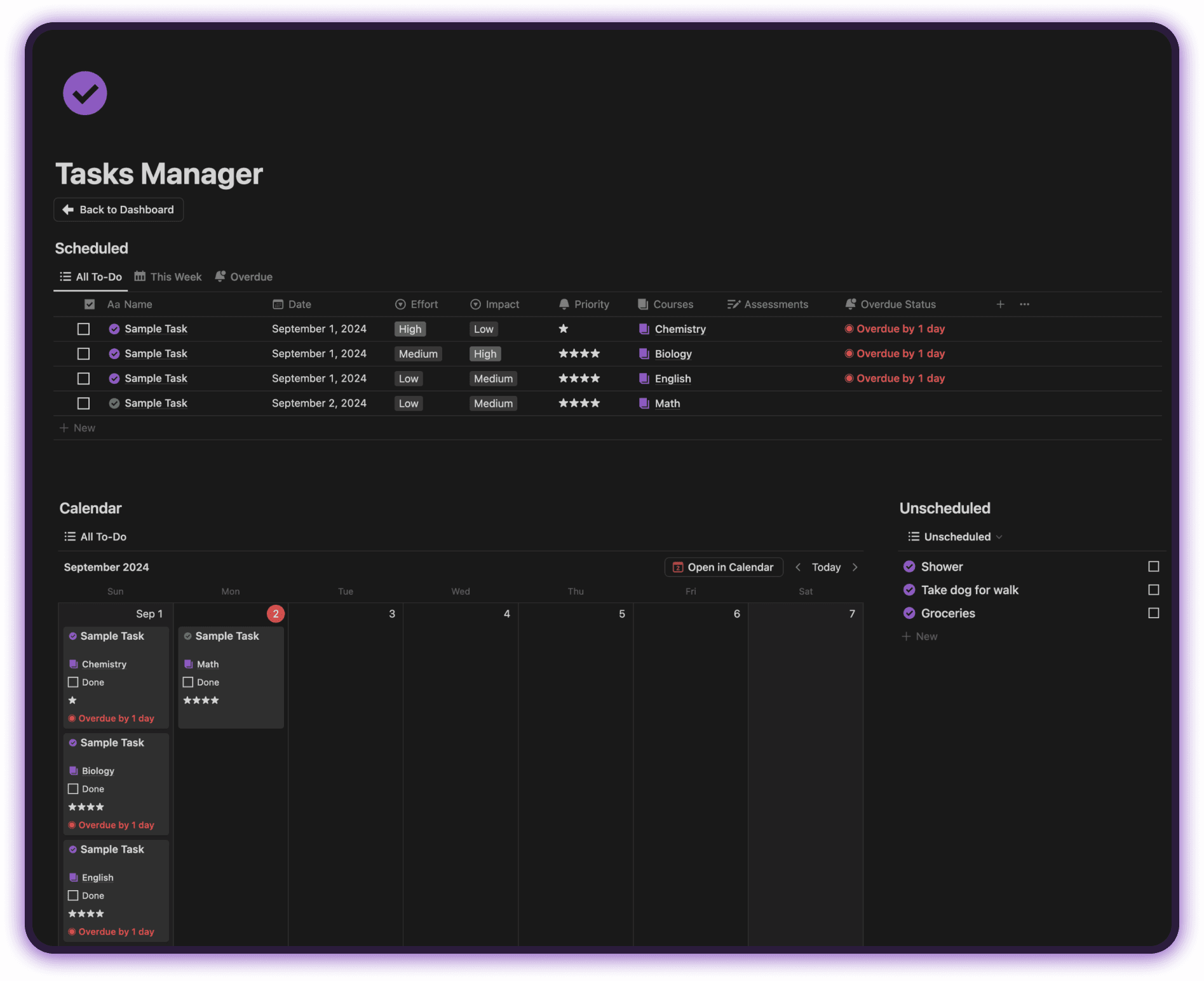The width and height of the screenshot is (1204, 981).
Task: Open the table options via ellipsis icon
Action: 1024,304
